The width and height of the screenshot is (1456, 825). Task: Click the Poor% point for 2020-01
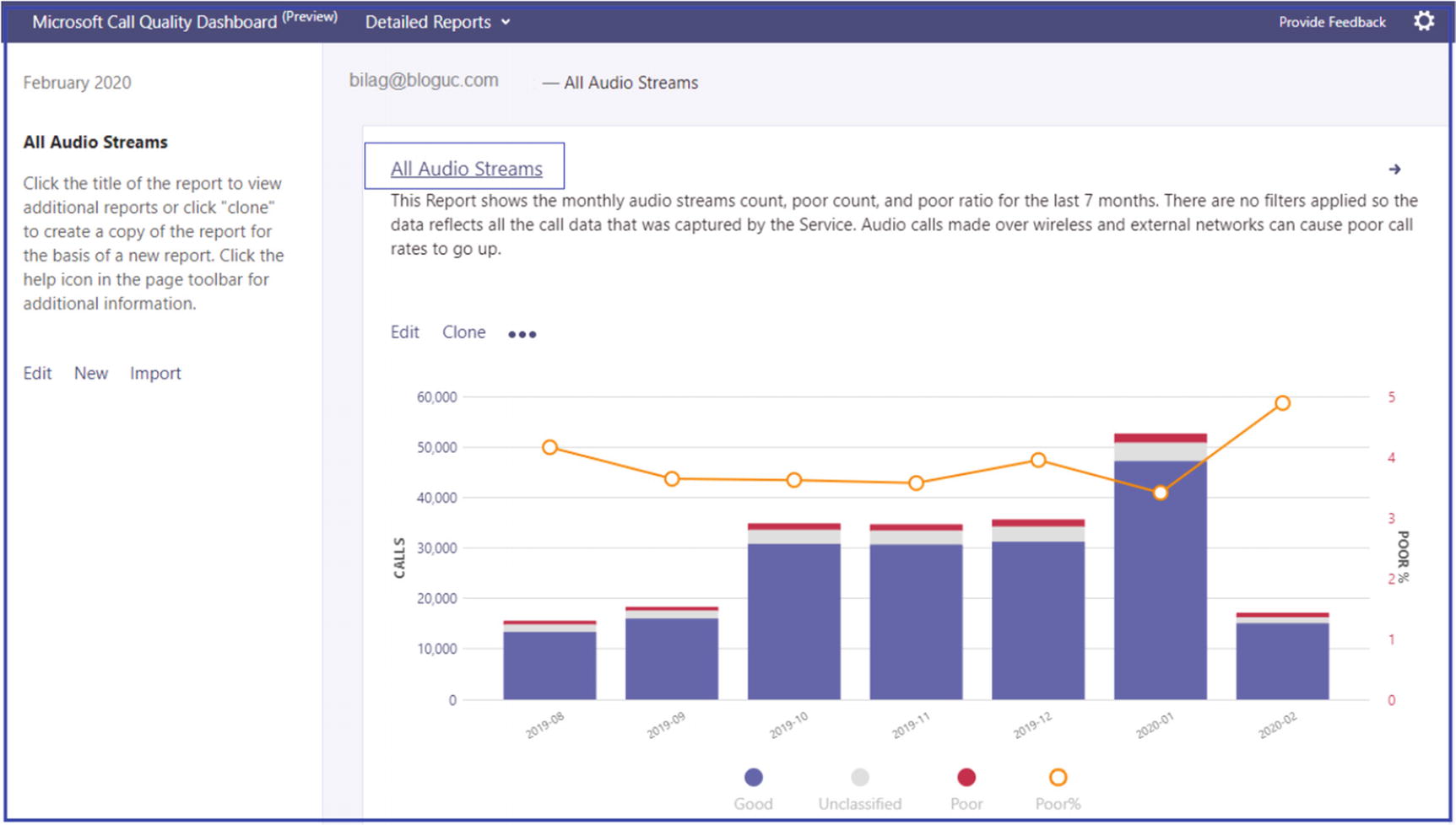pos(1161,493)
